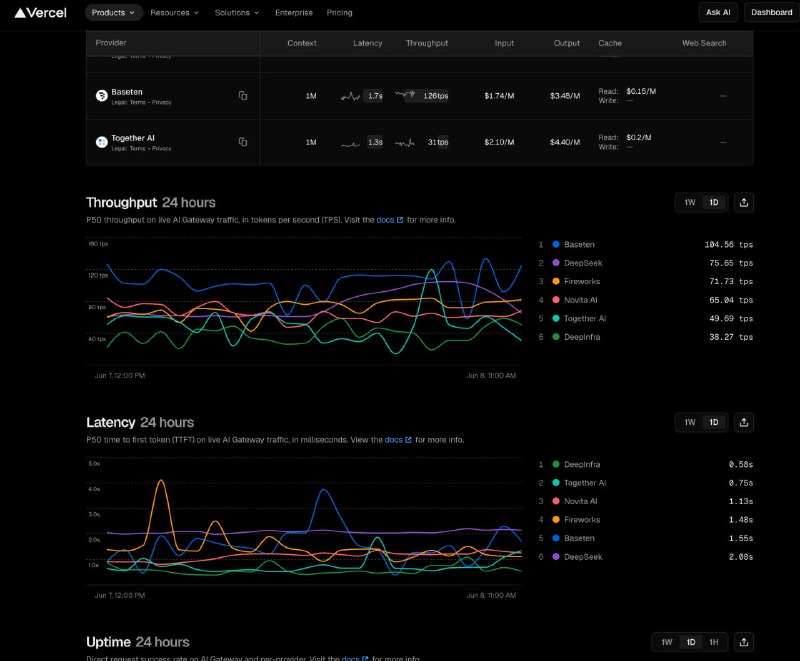This screenshot has width=800, height=661.
Task: Click the Together AI provider logo
Action: (x=102, y=142)
